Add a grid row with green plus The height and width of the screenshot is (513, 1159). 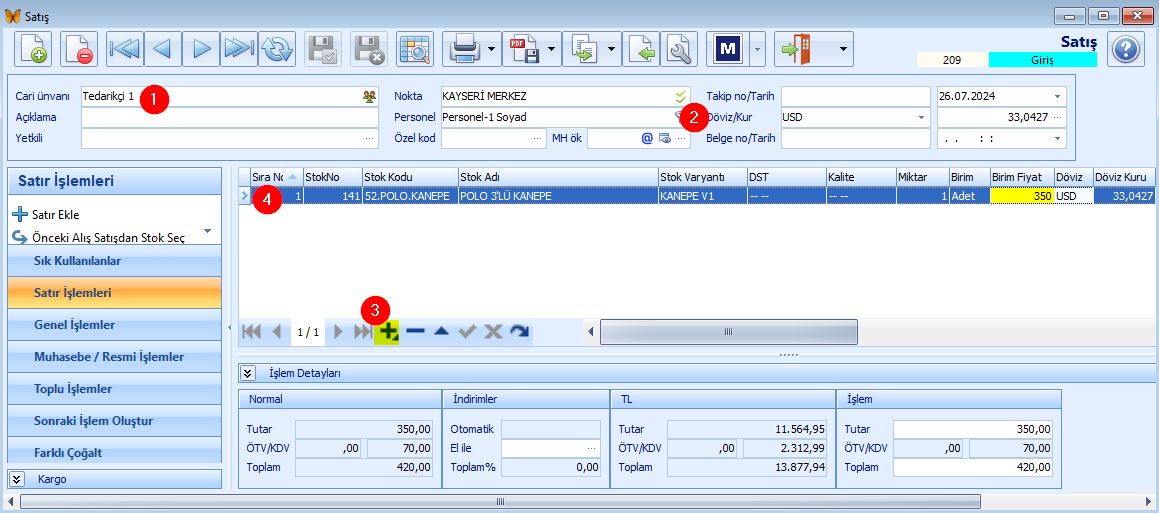(x=387, y=332)
